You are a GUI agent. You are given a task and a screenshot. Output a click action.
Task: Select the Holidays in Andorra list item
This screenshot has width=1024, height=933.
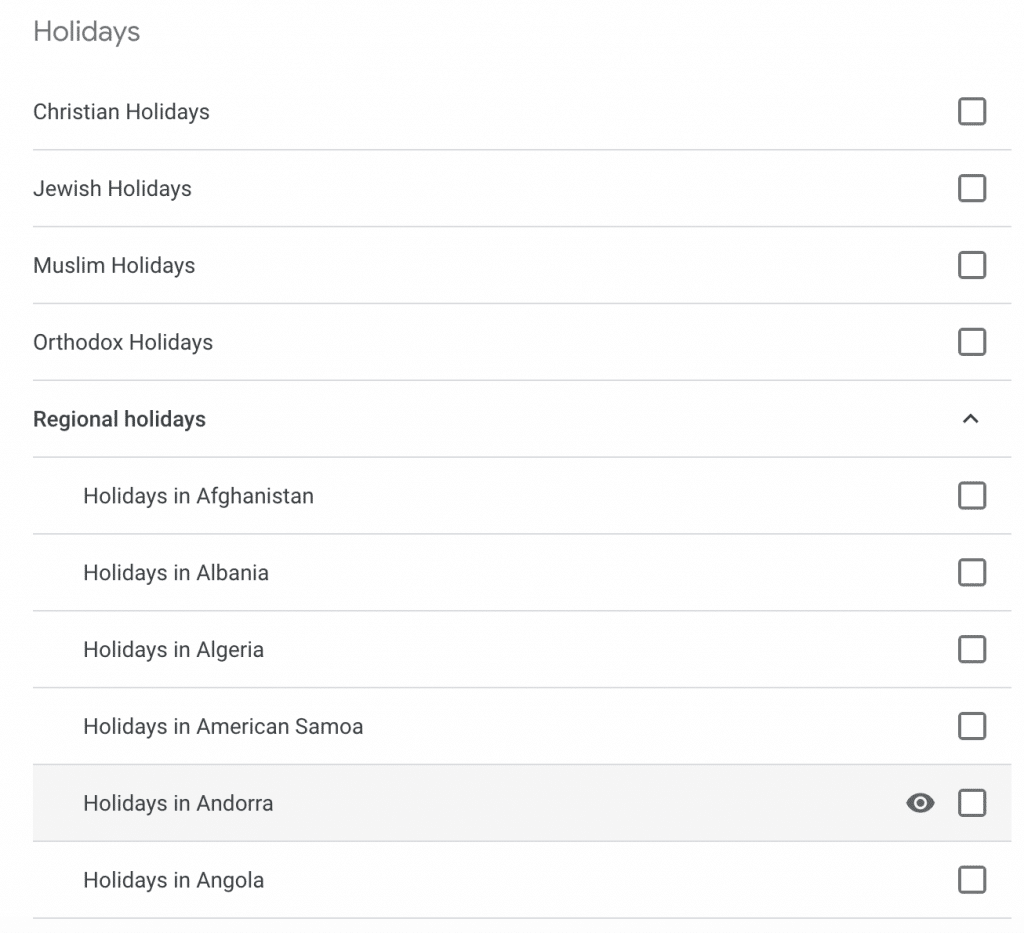[x=178, y=803]
